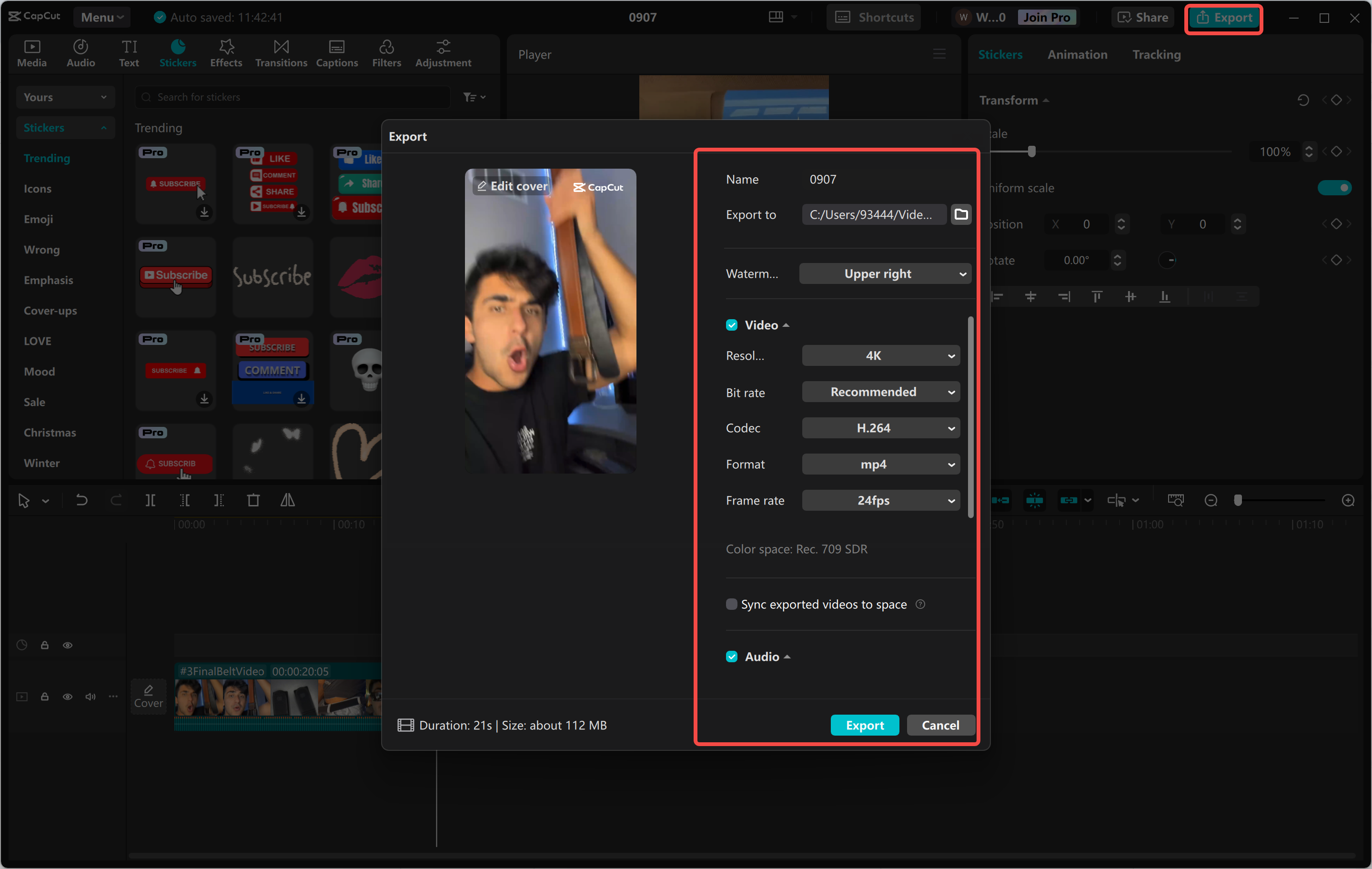Click the zoom-in timeline magnifier icon
Image resolution: width=1372 pixels, height=869 pixels.
pos(1348,500)
